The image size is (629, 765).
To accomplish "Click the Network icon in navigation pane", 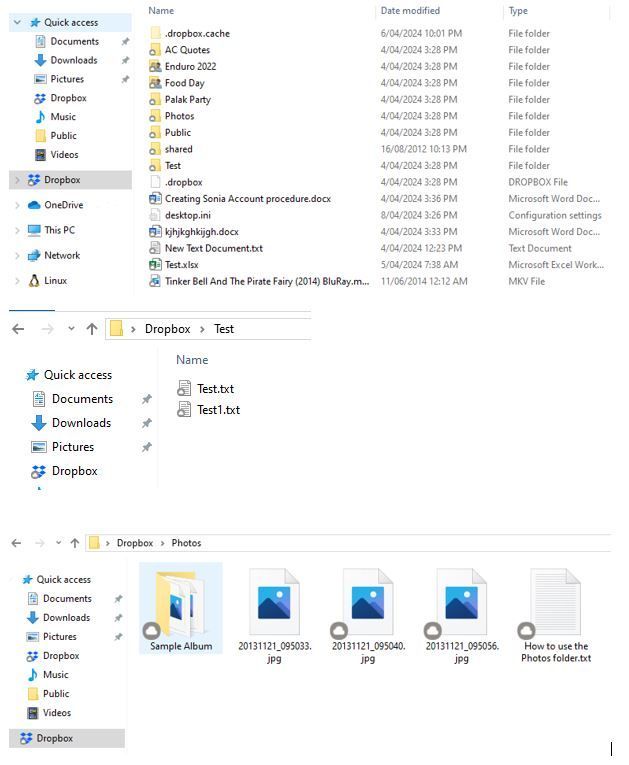I will 34,255.
